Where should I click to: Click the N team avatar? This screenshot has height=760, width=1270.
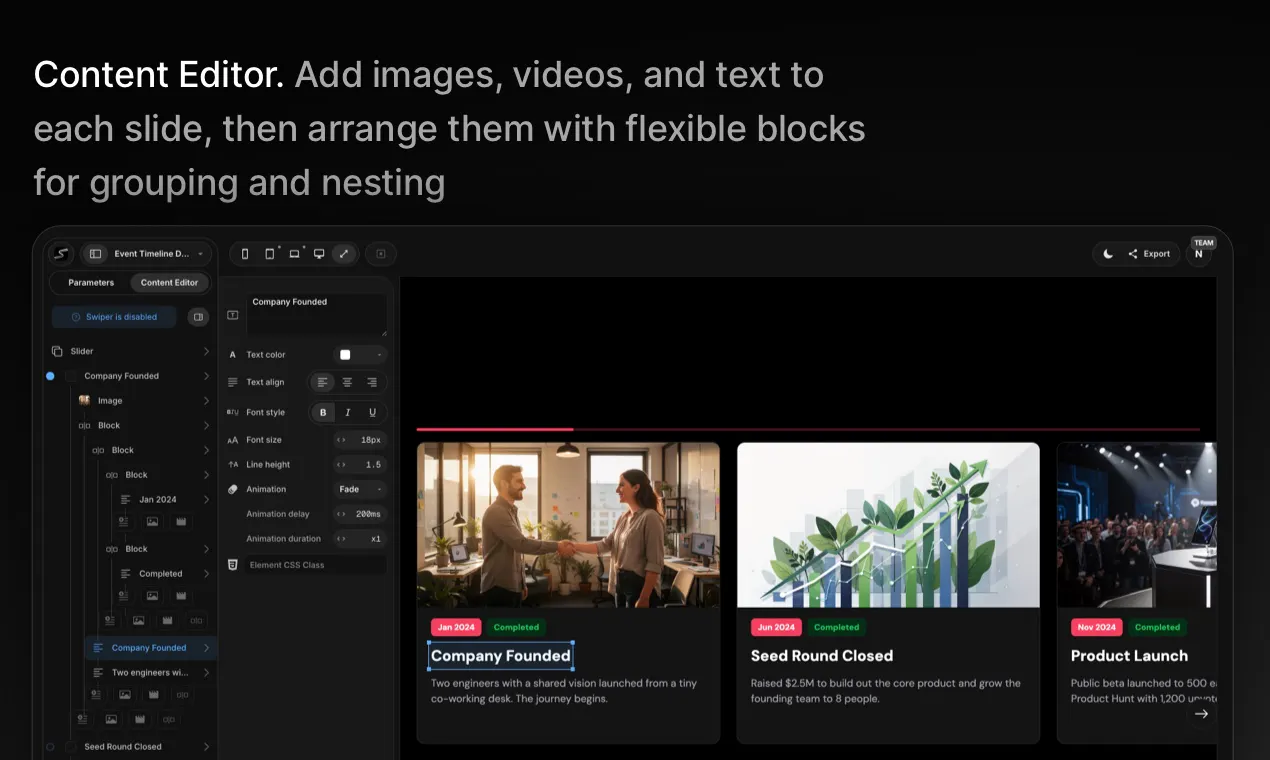[x=1199, y=254]
